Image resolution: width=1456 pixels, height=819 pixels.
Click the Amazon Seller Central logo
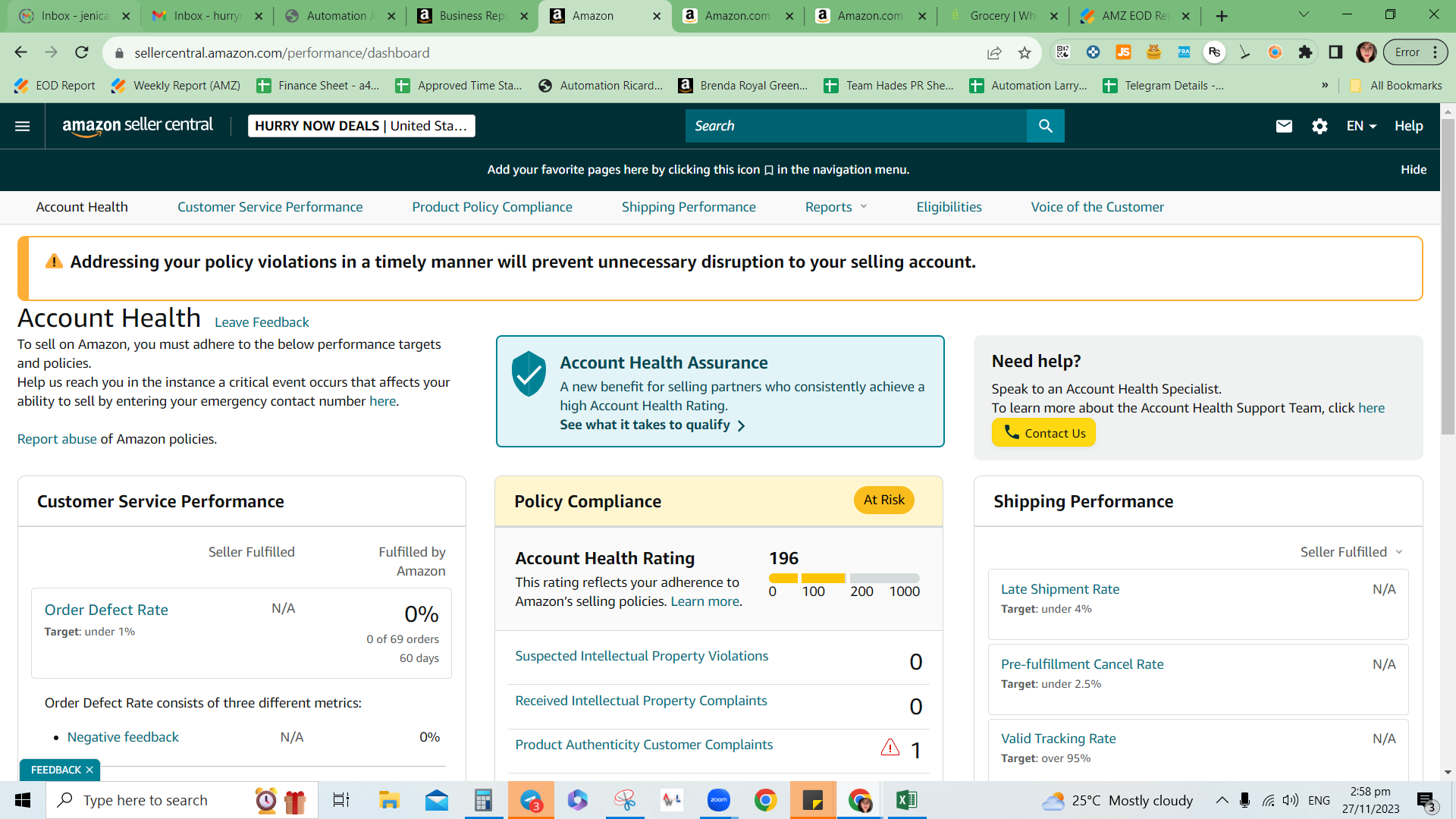pyautogui.click(x=138, y=126)
